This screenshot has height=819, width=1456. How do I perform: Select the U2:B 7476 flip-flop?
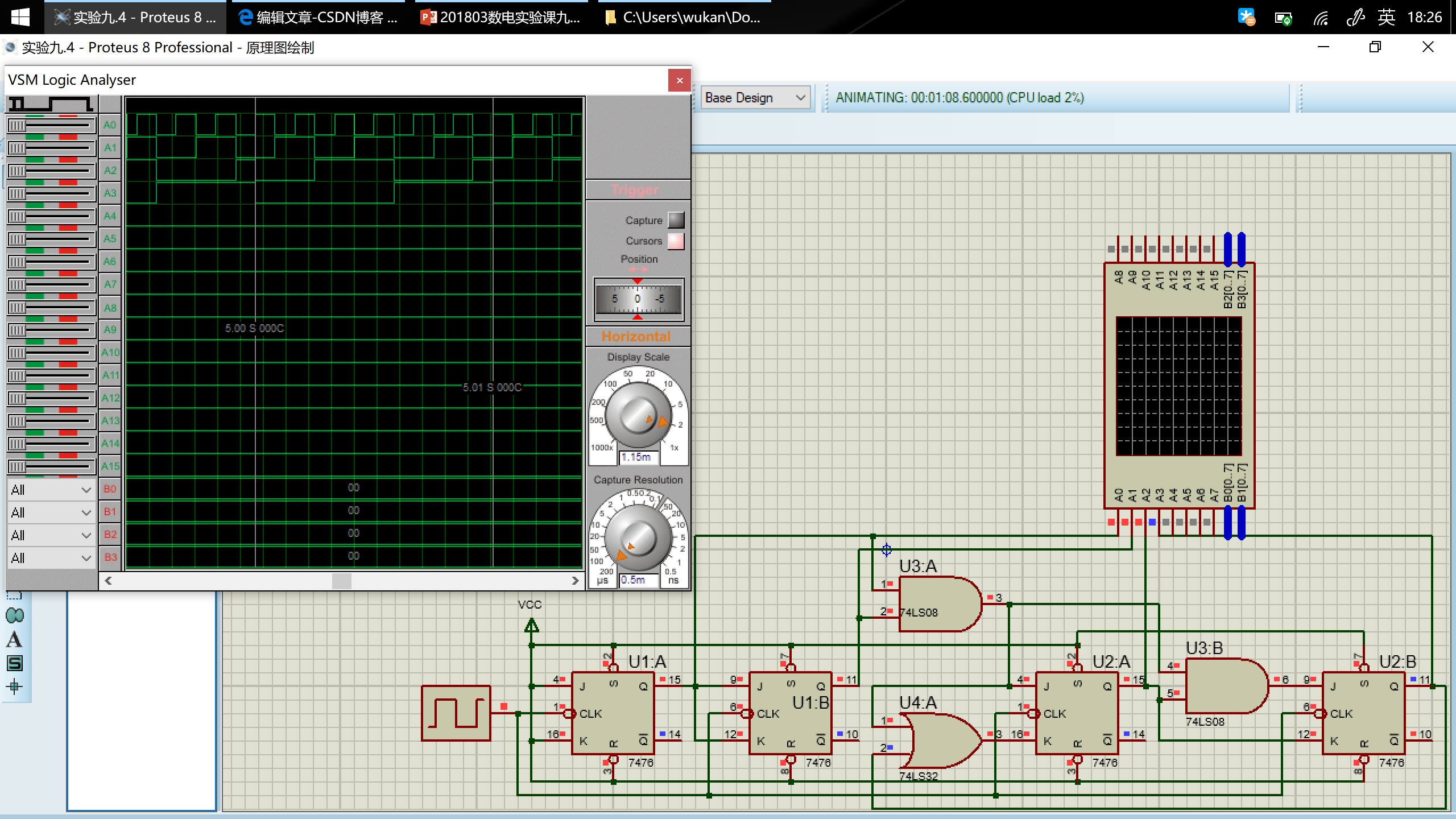click(1363, 713)
